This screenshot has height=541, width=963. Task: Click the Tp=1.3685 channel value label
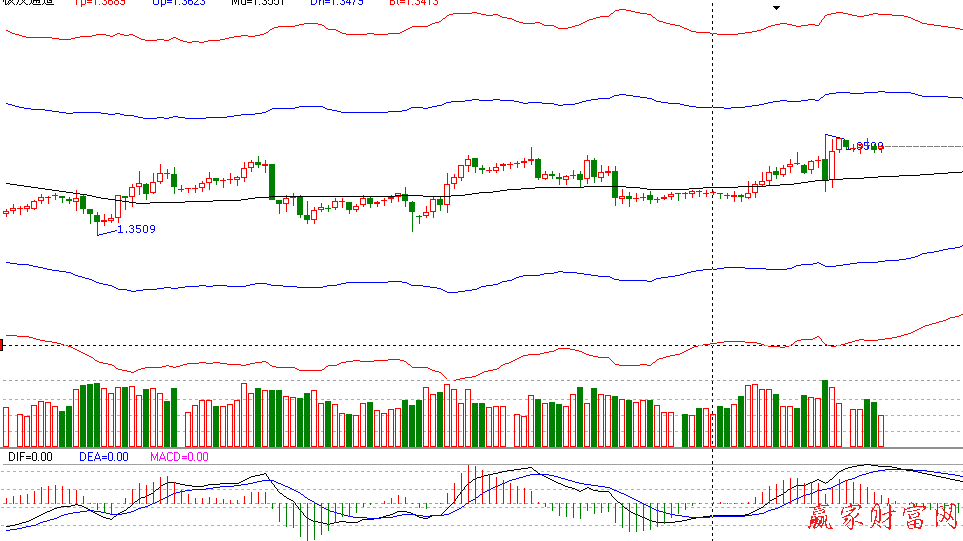pyautogui.click(x=101, y=3)
